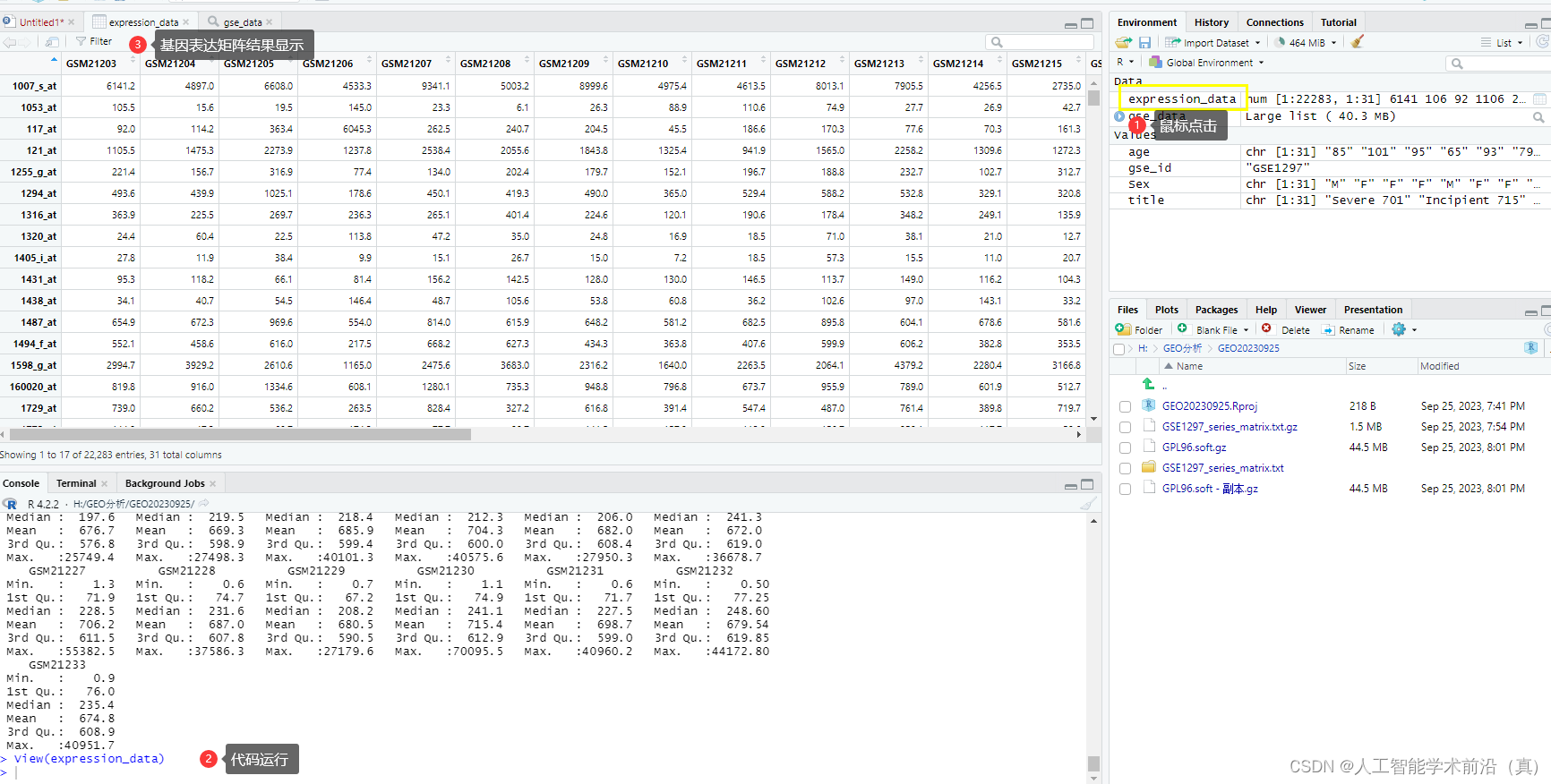Open the GPL96.soft.gz file link

coord(1195,447)
